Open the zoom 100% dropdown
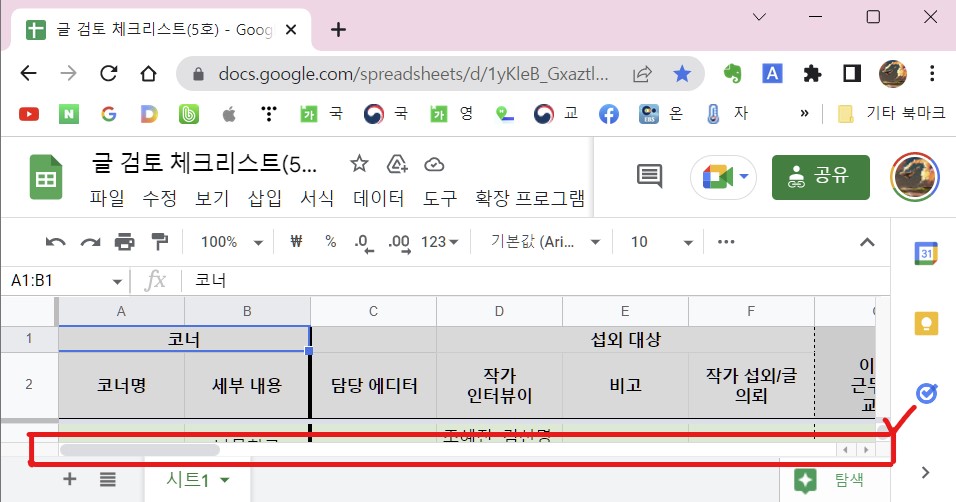Screen dimensions: 956x502 tap(232, 242)
